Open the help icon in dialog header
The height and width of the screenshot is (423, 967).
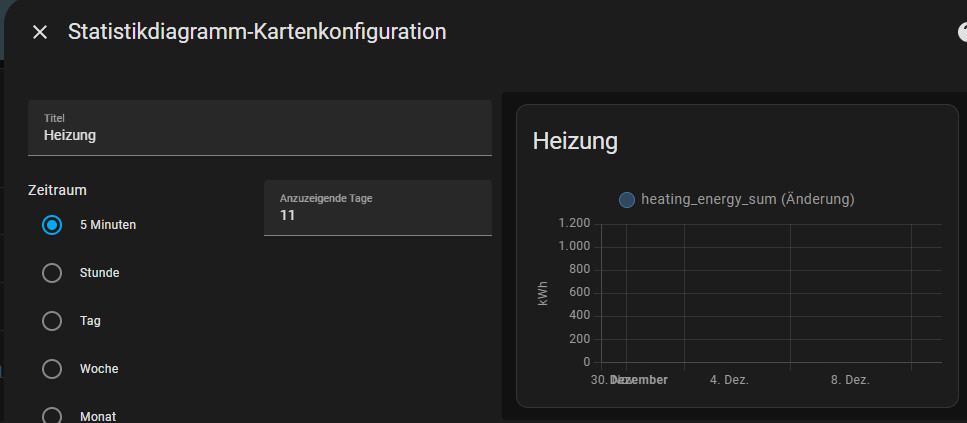coord(962,32)
